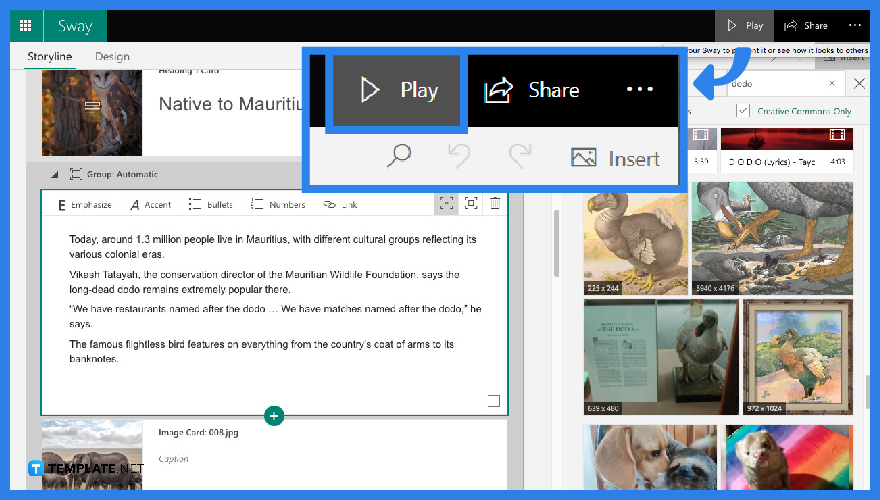
Task: Select the 972 x 1024 framed dodo painting
Action: [x=798, y=357]
